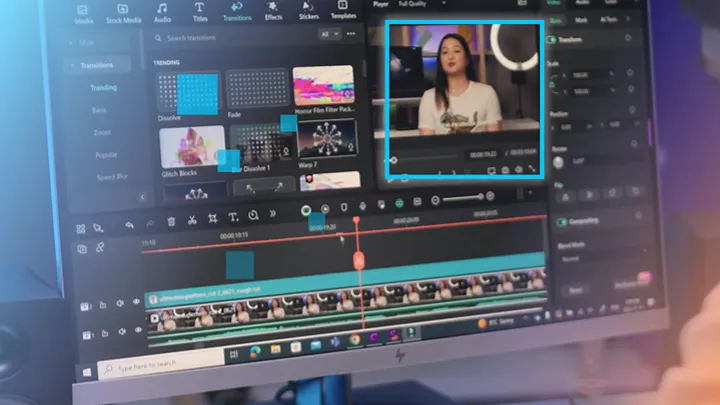This screenshot has height=405, width=720.
Task: Zoom in the timeline with plus icon
Action: coord(490,196)
